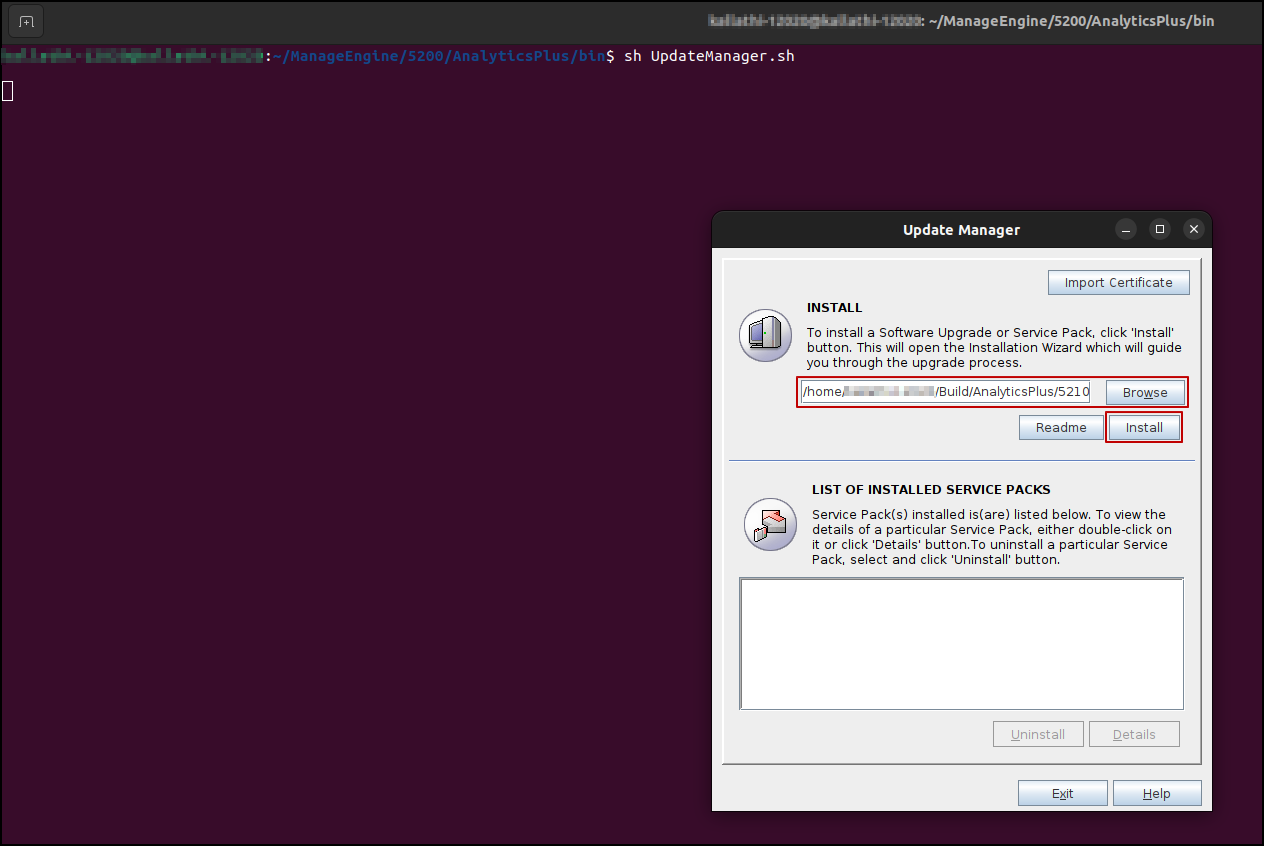Minimize the Update Manager window

pyautogui.click(x=1126, y=229)
